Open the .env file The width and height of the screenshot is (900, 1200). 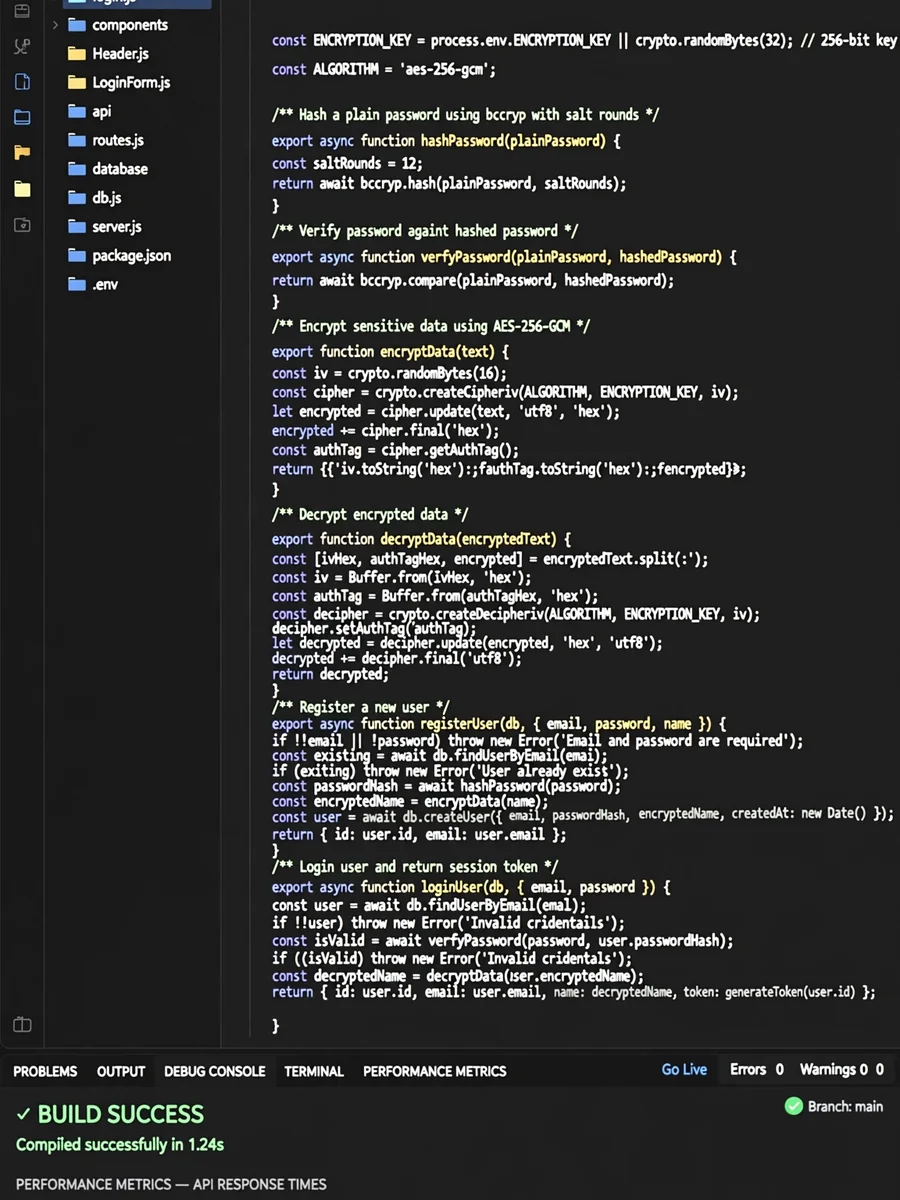(105, 285)
